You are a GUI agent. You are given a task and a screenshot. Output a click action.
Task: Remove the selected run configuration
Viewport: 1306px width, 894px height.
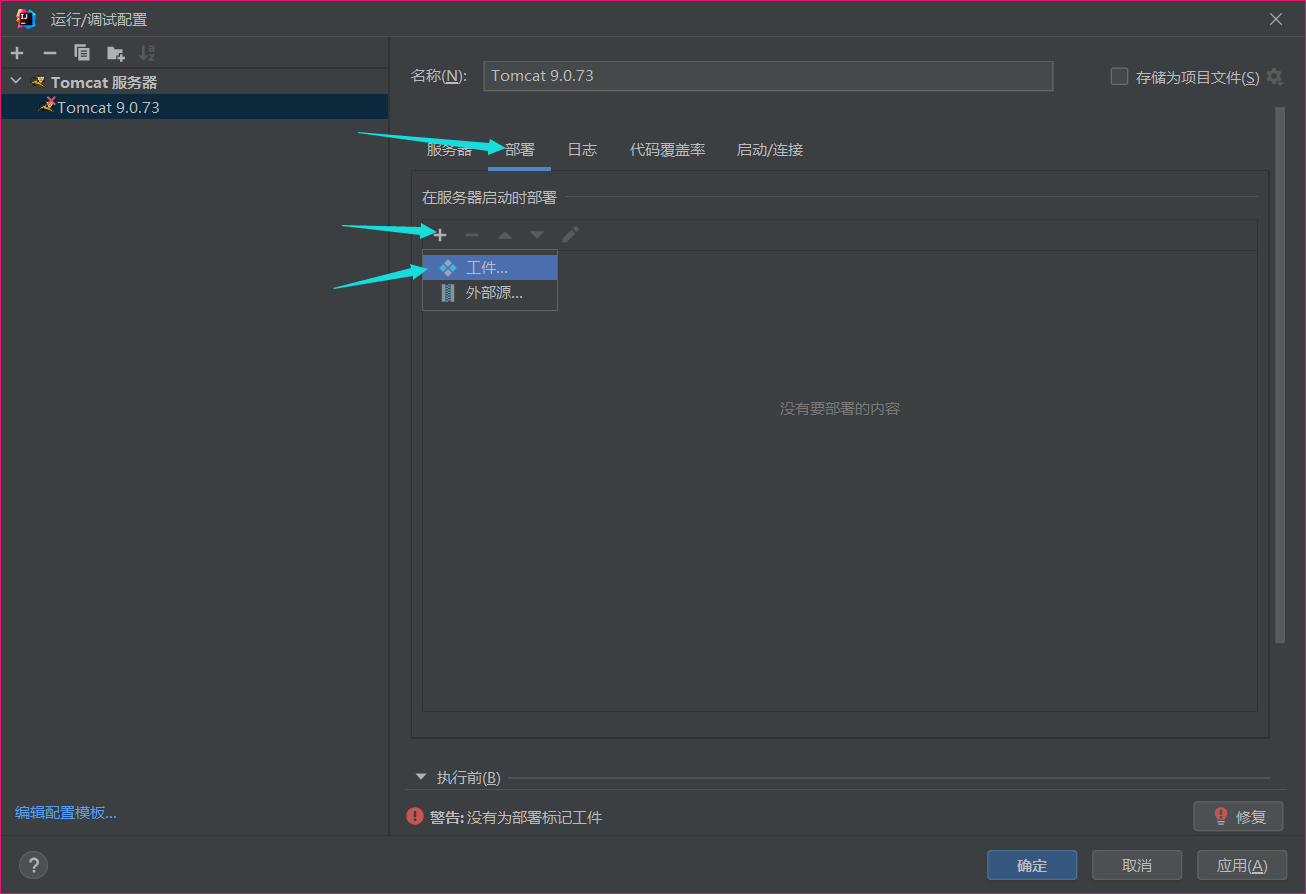tap(50, 53)
